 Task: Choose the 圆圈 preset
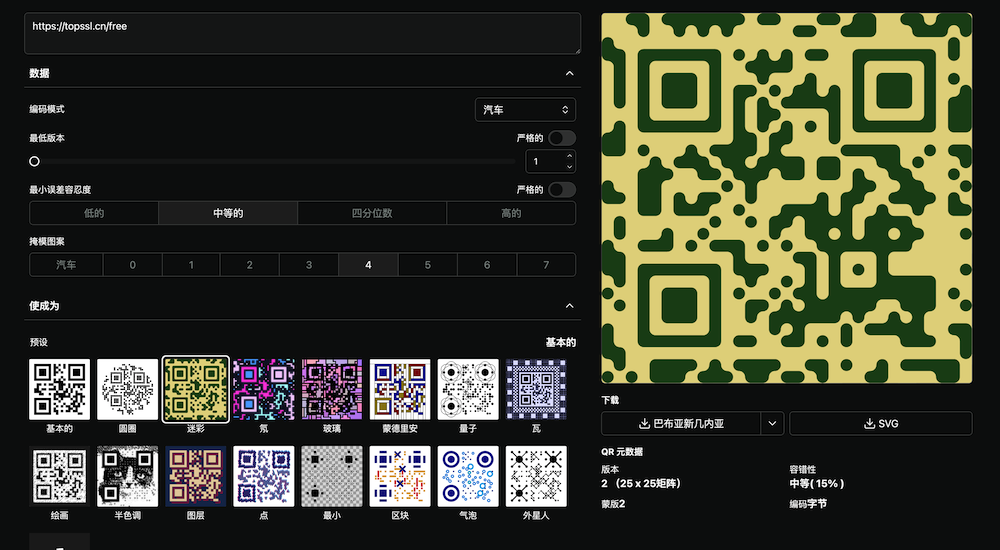coord(128,389)
